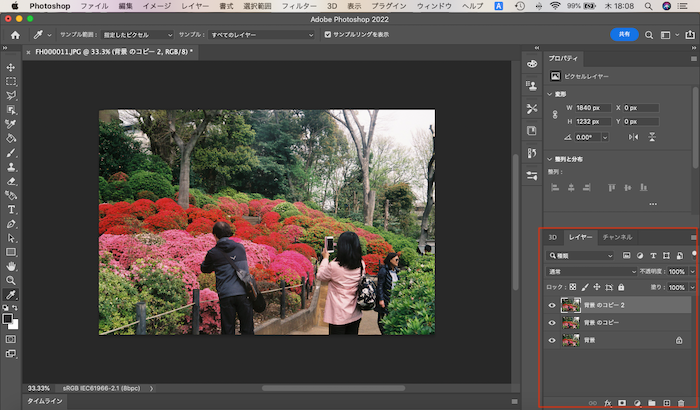Click the horizontal scrollbar below canvas
Screen dimensions: 700x410
[333, 388]
